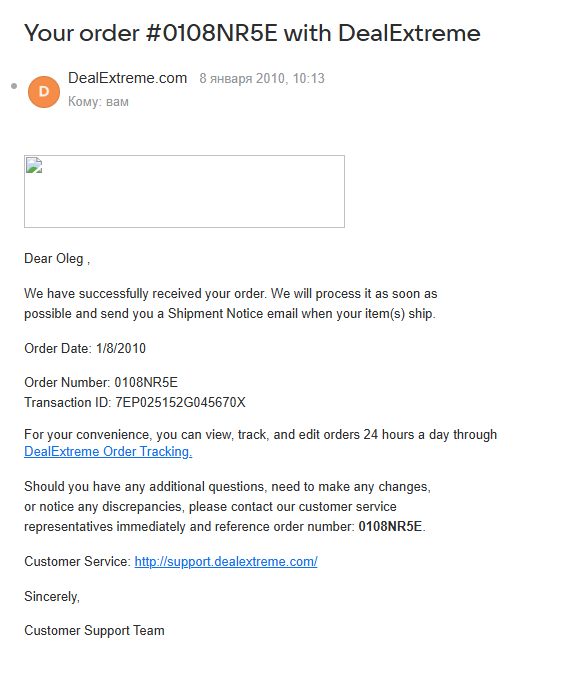Click the orange D sender avatar
This screenshot has height=674, width=579.
pos(44,92)
